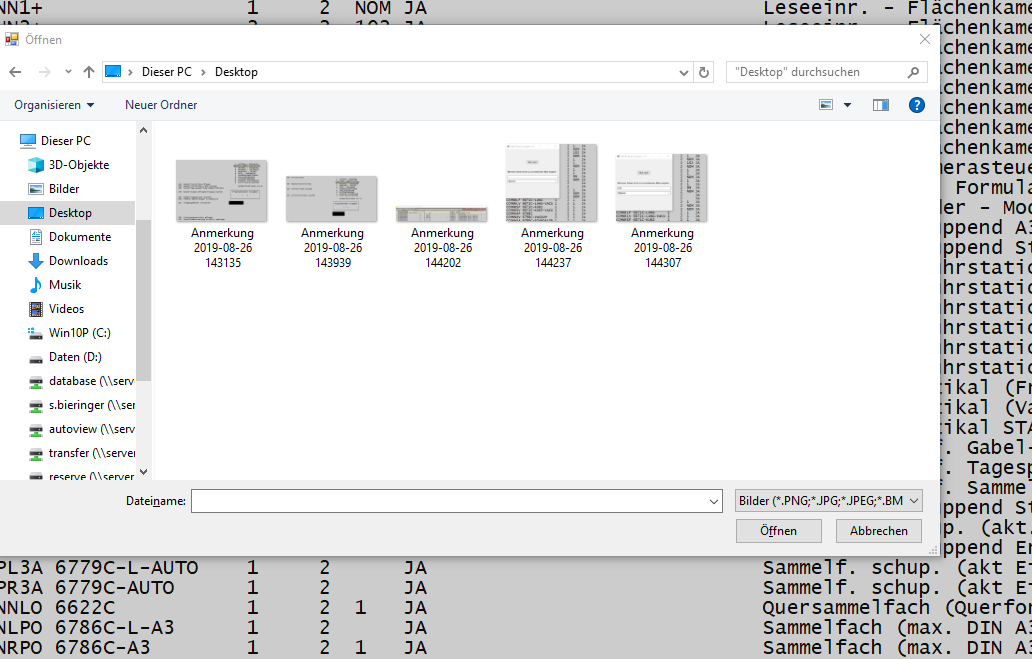Click the Abbrechen button
1032x659 pixels.
click(x=879, y=531)
